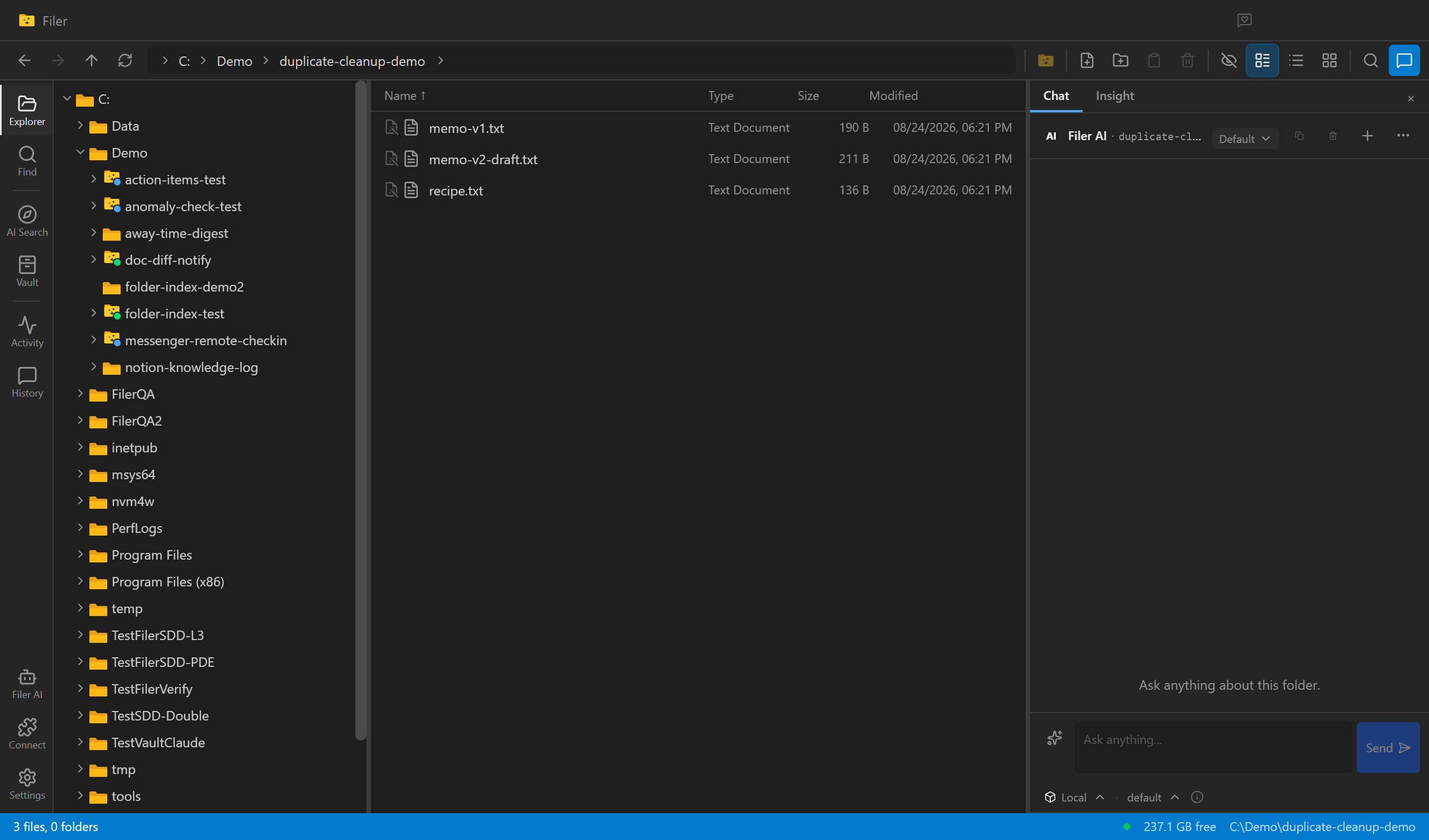Create a new file from toolbar
Image resolution: width=1429 pixels, height=840 pixels.
coord(1087,61)
